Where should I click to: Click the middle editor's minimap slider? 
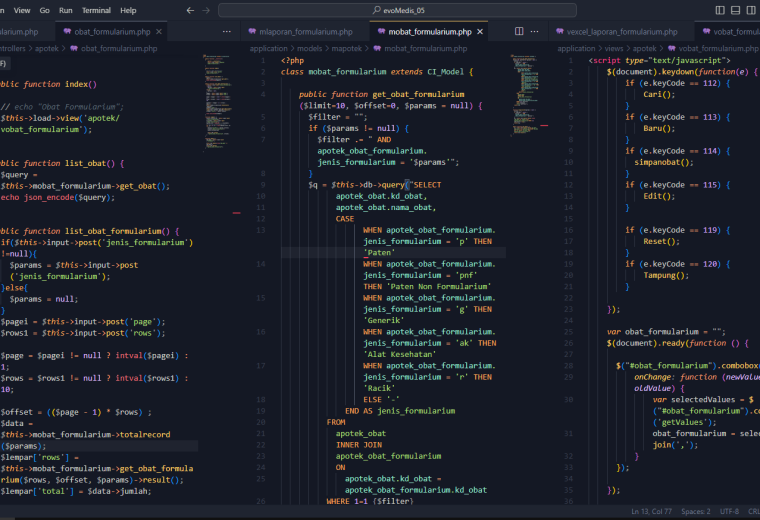(524, 95)
